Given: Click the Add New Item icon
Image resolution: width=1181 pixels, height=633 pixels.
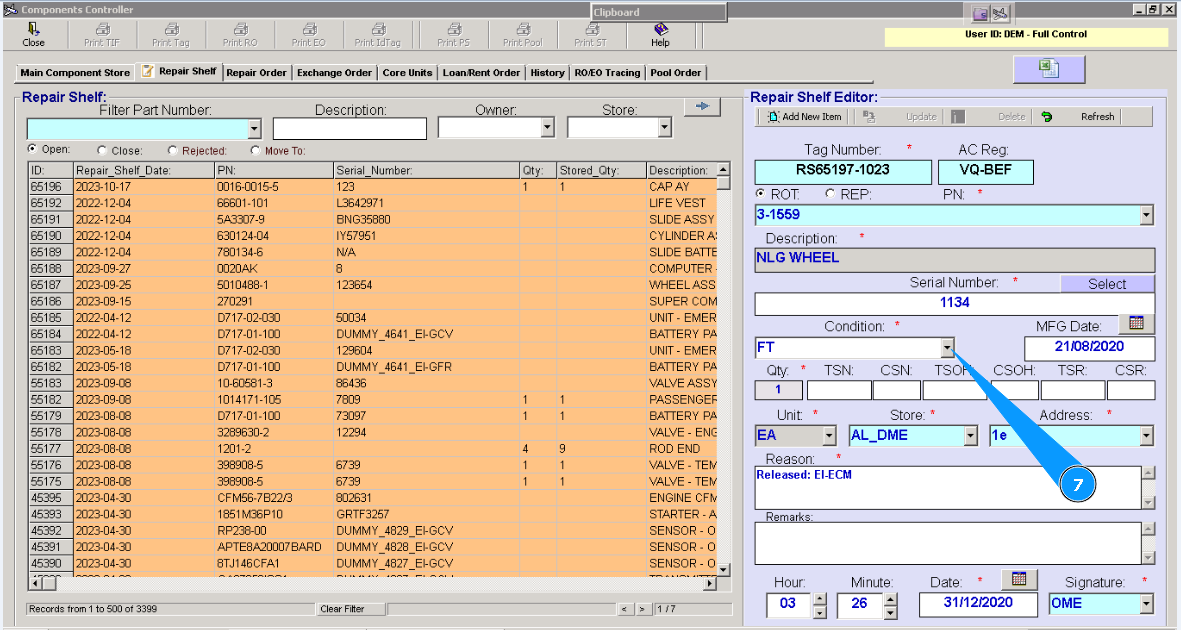Looking at the screenshot, I should pos(774,117).
